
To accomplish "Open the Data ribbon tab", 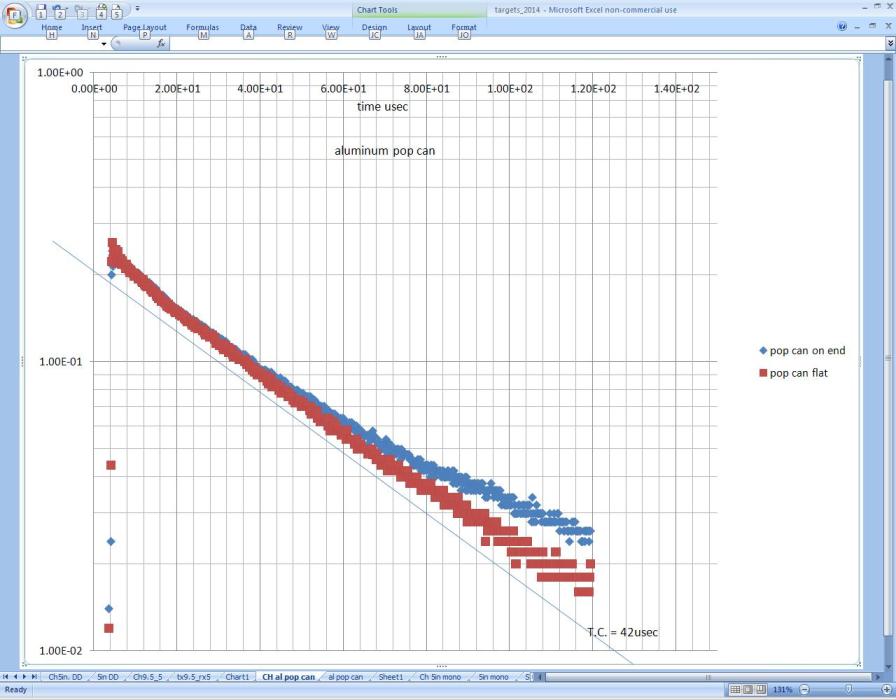I will click(x=248, y=27).
